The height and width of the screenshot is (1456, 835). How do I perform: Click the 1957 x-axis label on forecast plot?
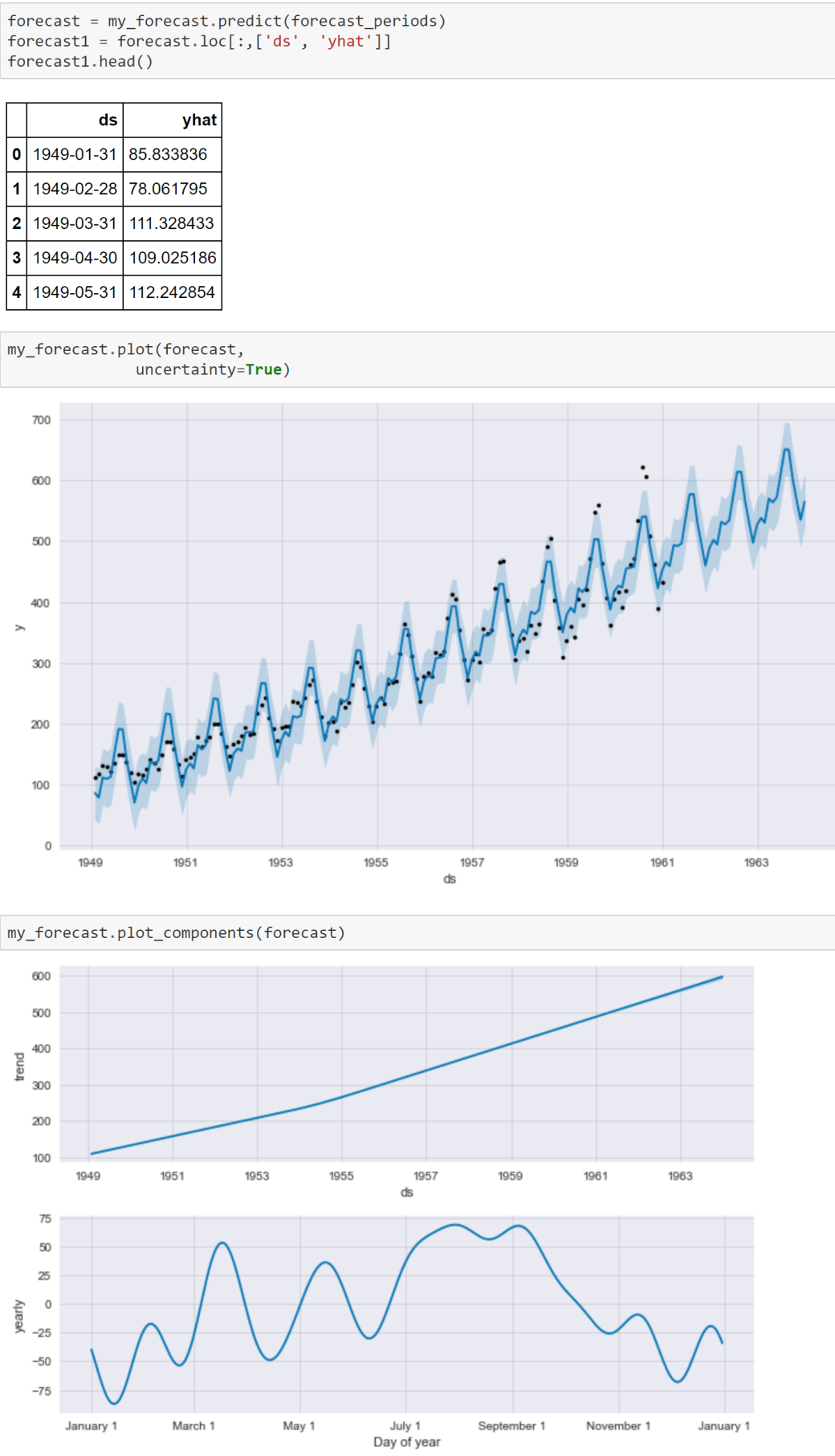point(472,862)
